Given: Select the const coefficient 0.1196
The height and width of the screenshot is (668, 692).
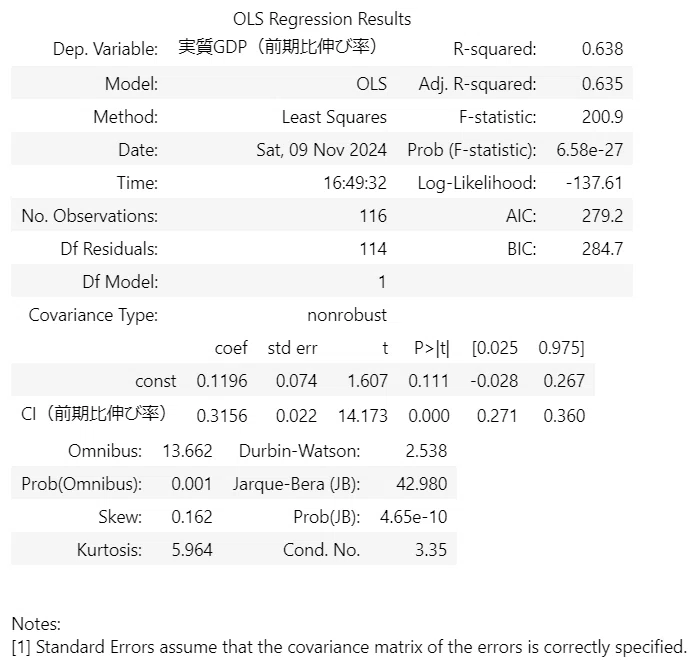Looking at the screenshot, I should coord(222,381).
